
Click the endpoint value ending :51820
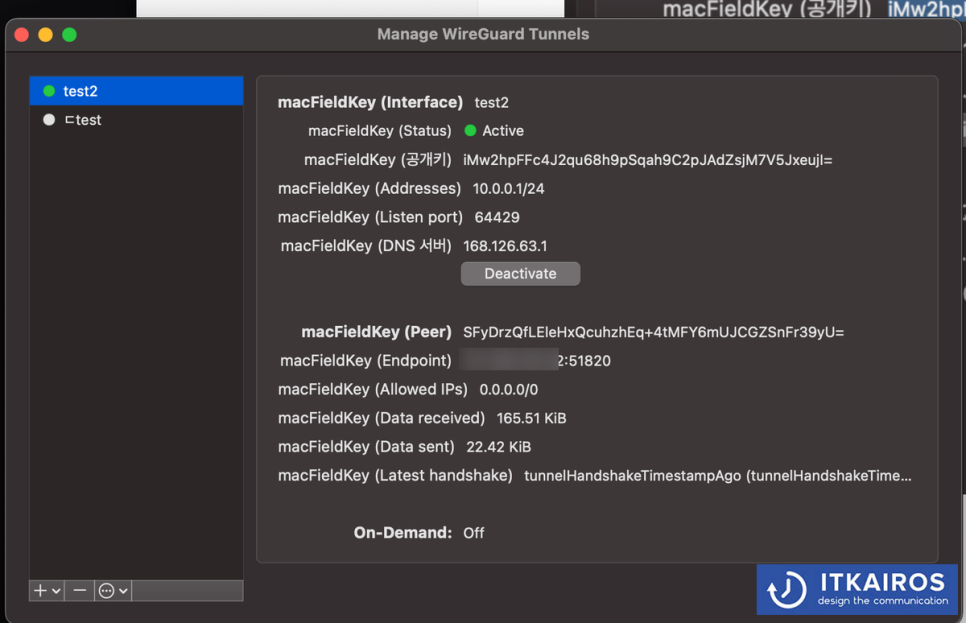click(x=535, y=360)
